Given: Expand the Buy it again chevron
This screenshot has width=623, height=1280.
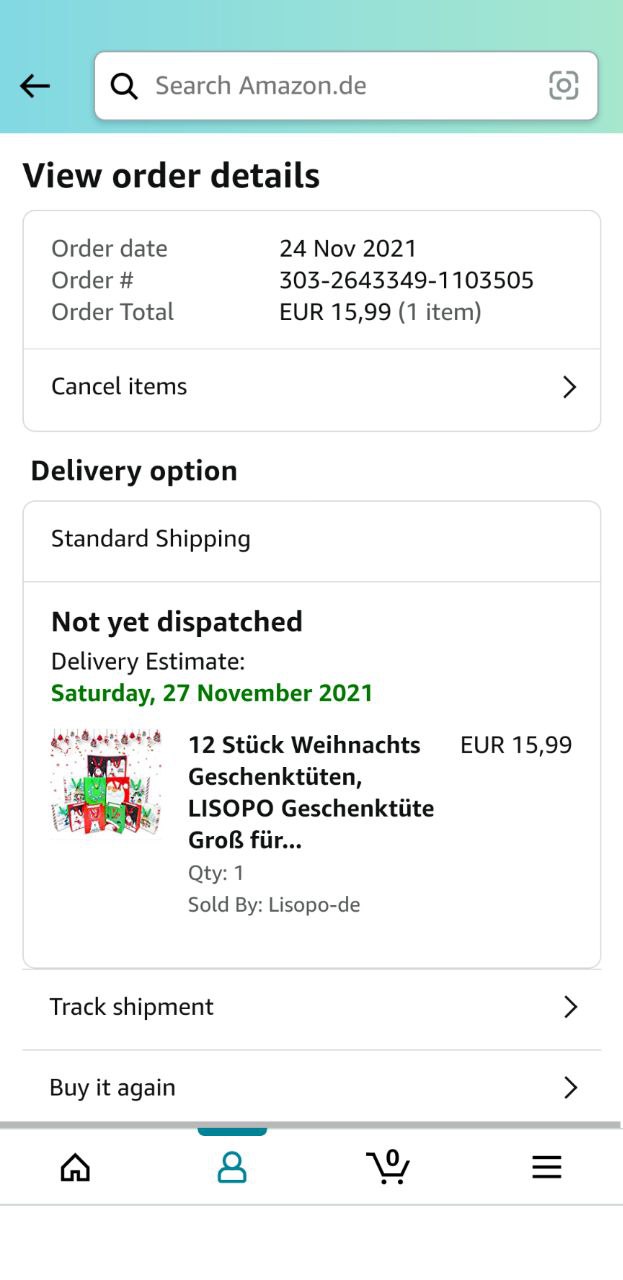Looking at the screenshot, I should 570,1088.
